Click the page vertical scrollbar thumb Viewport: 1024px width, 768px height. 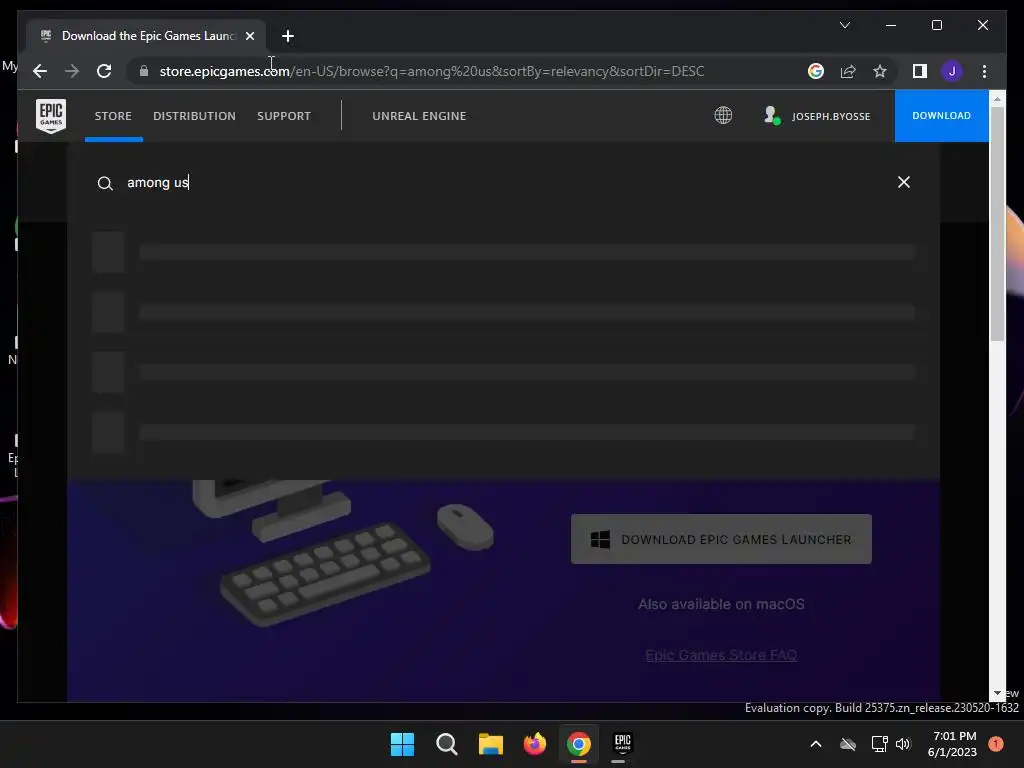click(997, 223)
